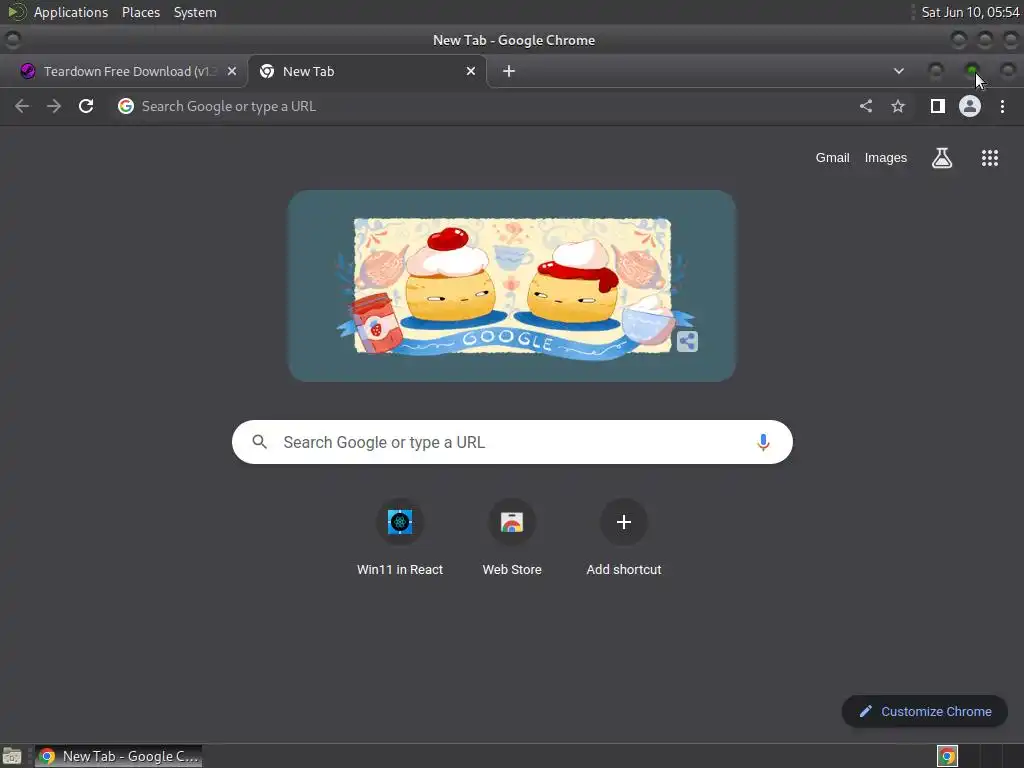Open Chrome's three-dot menu
Viewport: 1024px width, 768px height.
(1002, 106)
